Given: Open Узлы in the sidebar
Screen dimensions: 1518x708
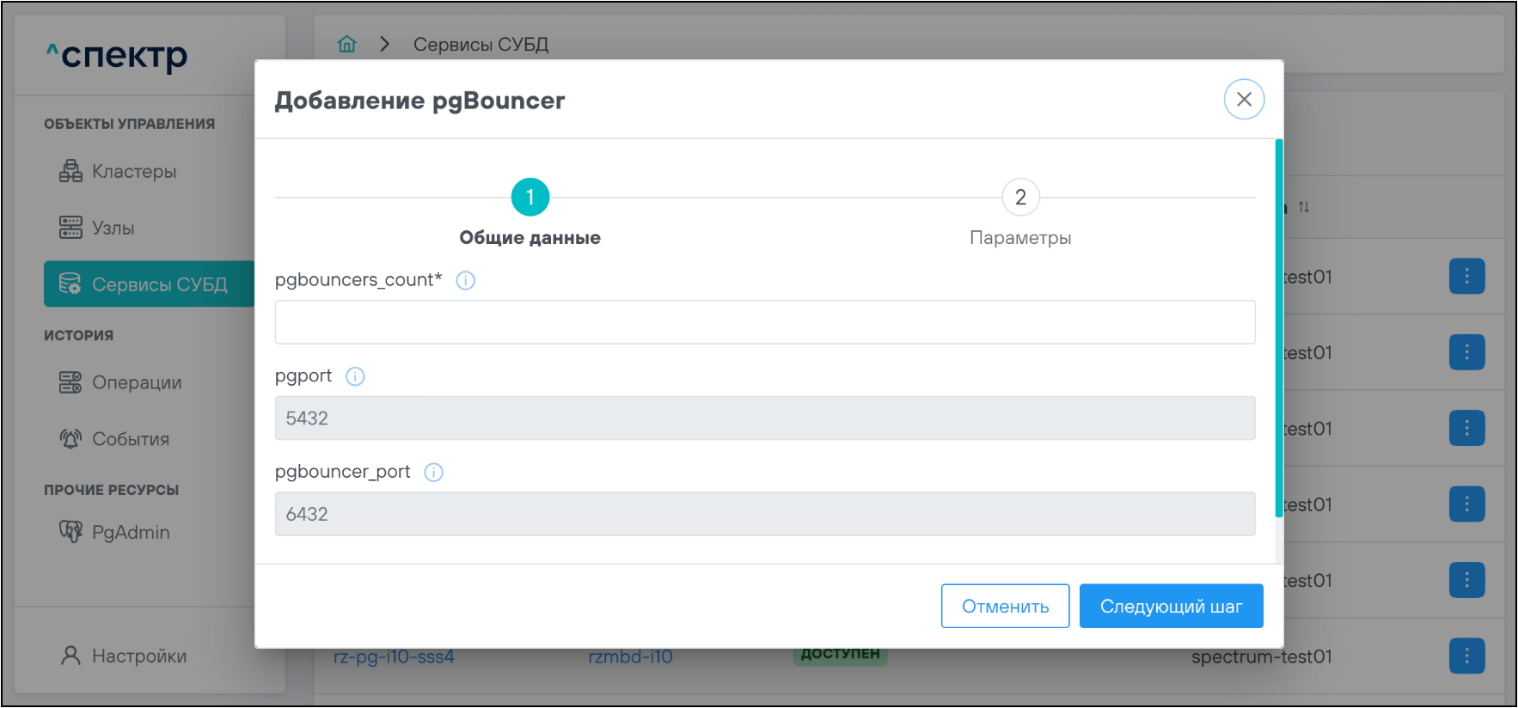Looking at the screenshot, I should (113, 228).
